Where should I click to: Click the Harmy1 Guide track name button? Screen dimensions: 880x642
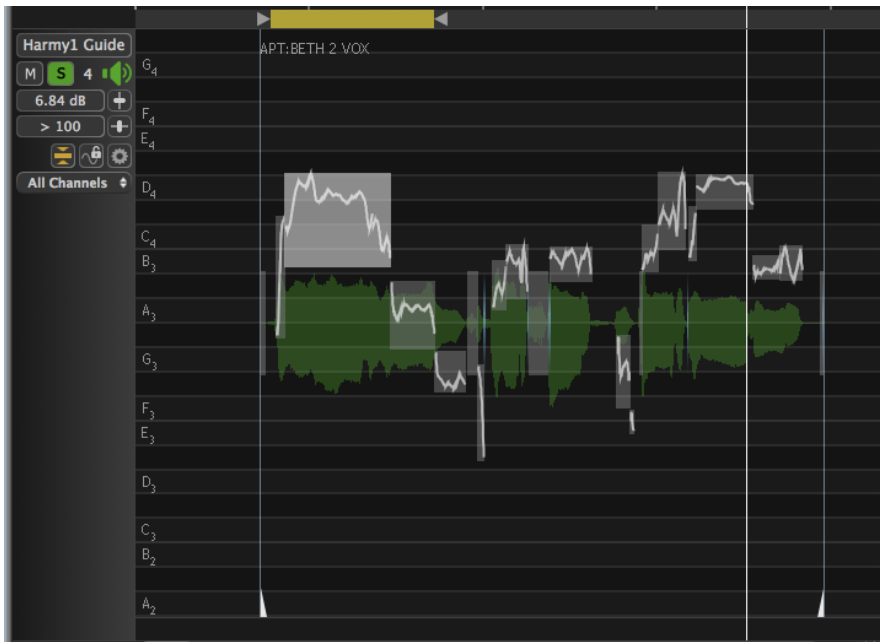pyautogui.click(x=73, y=45)
